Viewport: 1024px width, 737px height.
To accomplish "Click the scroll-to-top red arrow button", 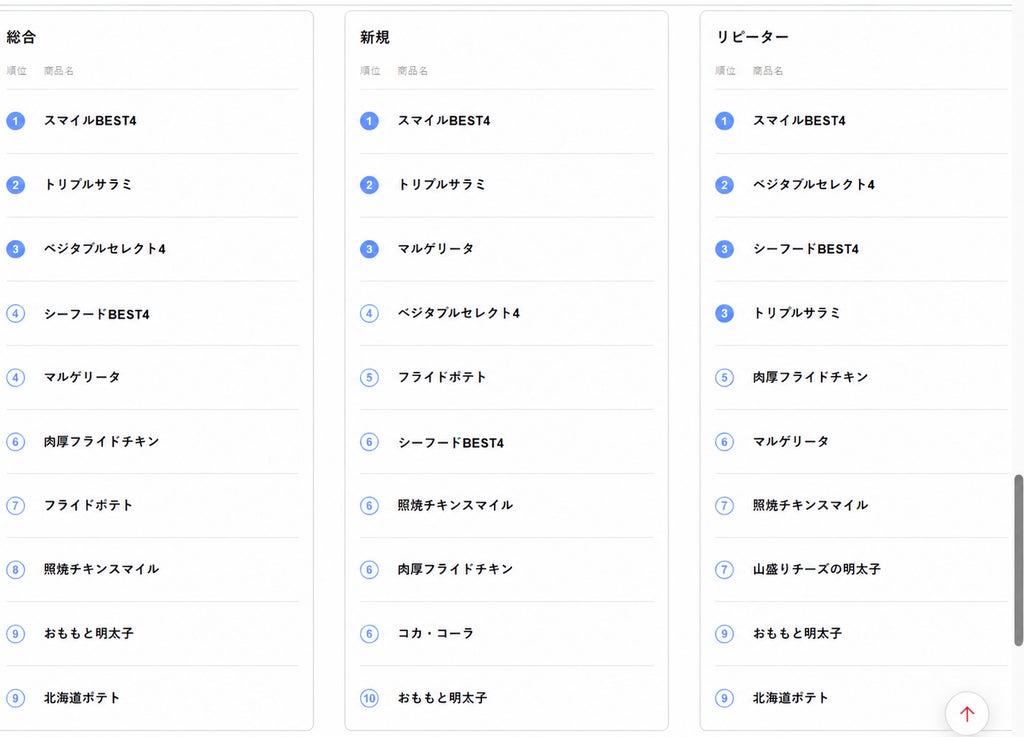I will (967, 713).
